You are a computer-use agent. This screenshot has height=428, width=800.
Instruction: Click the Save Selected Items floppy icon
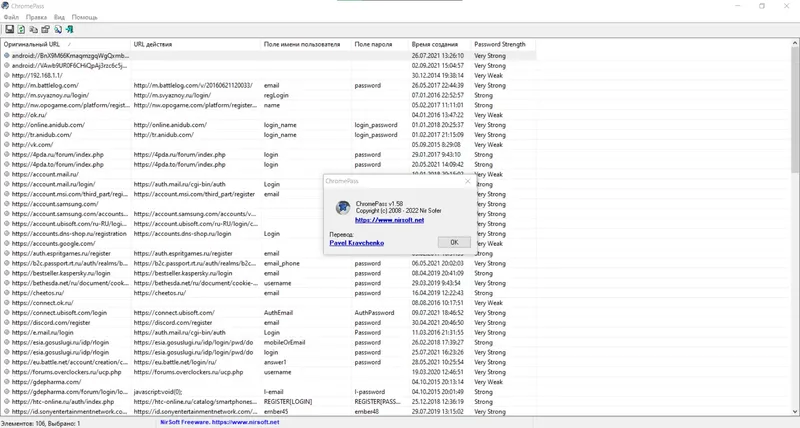(8, 30)
